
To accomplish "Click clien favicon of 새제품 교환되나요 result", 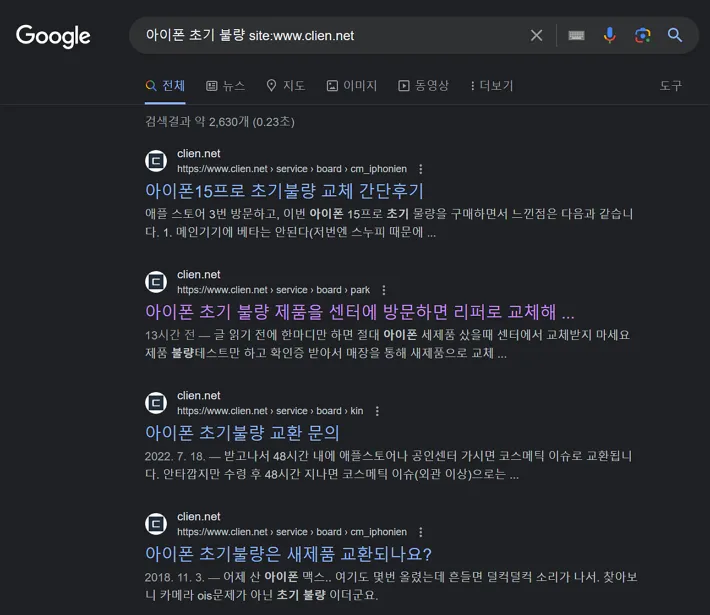I will coord(156,524).
